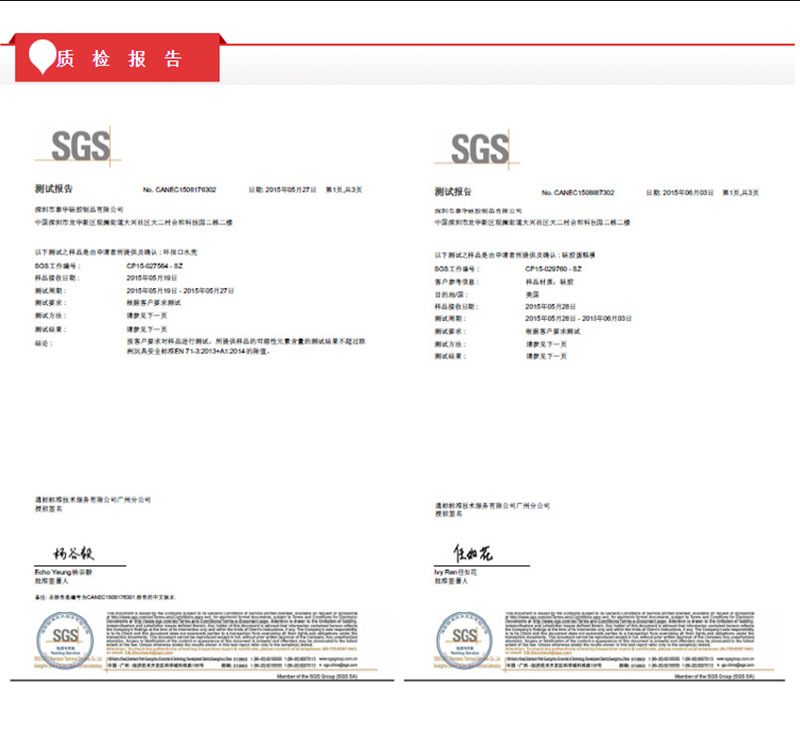Screen dimensions: 800x730
Task: Click the handwritten signature above Ivy Ren
Action: coord(473,553)
